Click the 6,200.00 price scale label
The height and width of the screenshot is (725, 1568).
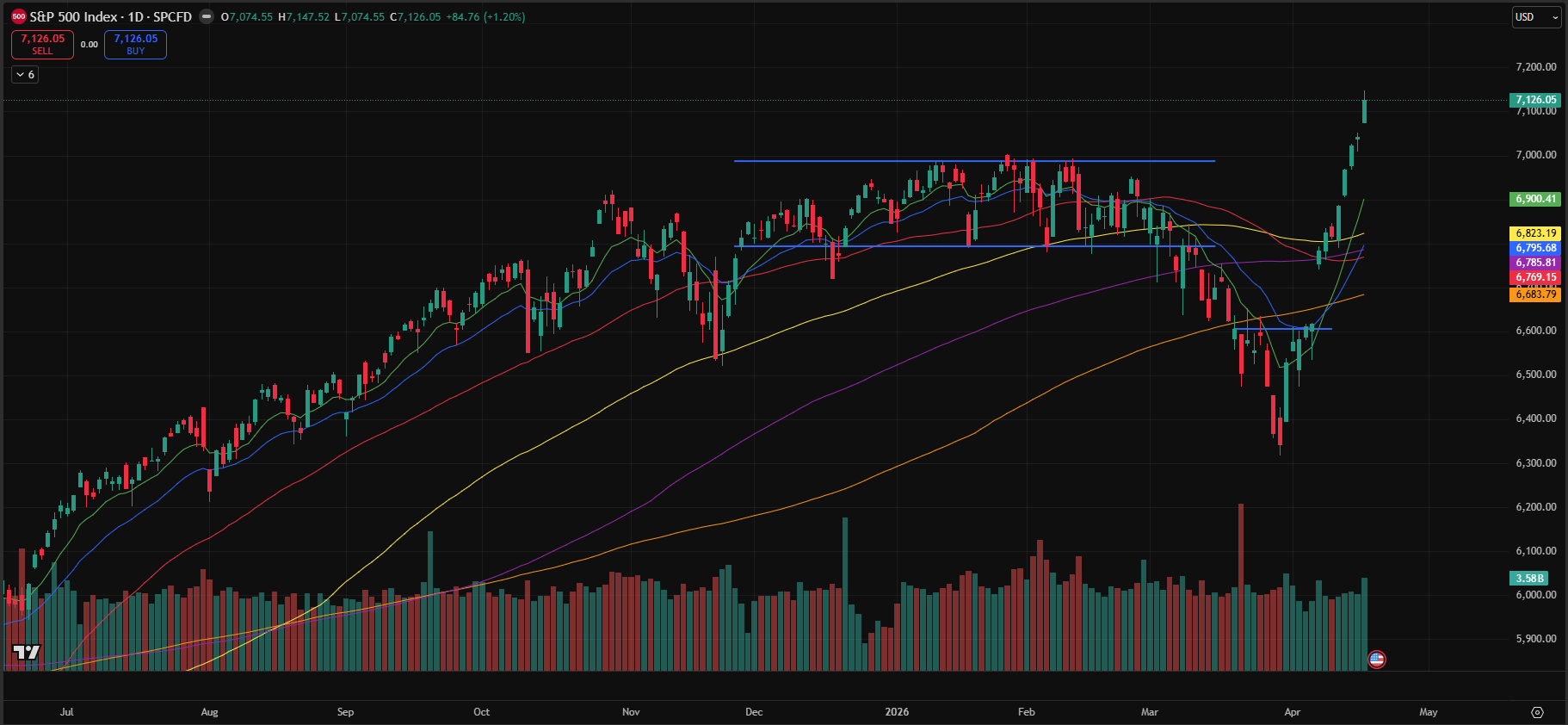pos(1536,507)
